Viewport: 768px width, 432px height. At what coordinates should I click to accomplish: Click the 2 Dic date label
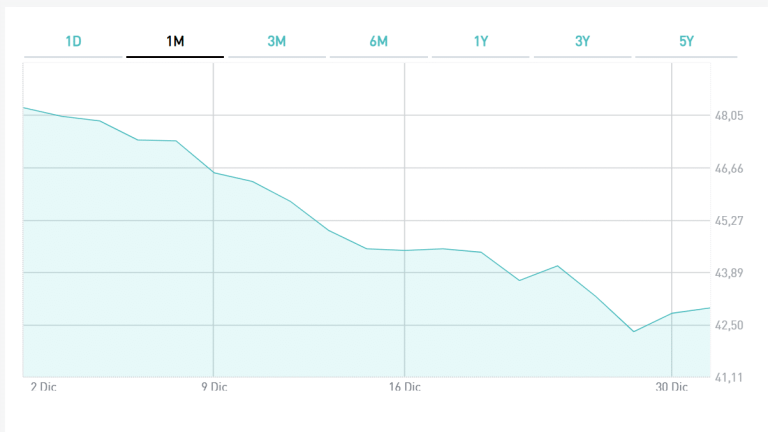(x=43, y=386)
